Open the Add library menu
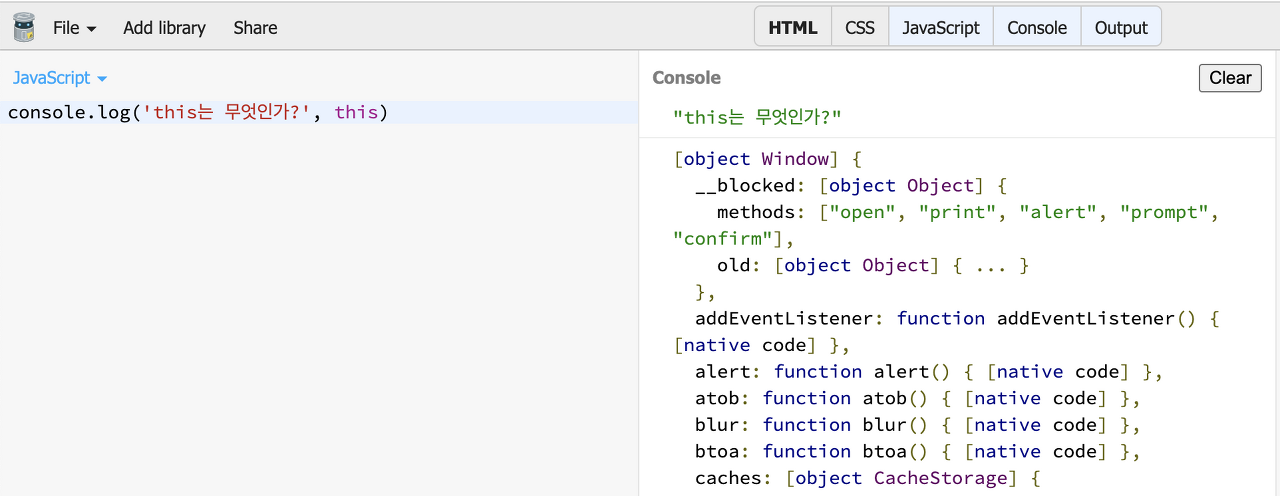This screenshot has height=496, width=1280. point(164,28)
